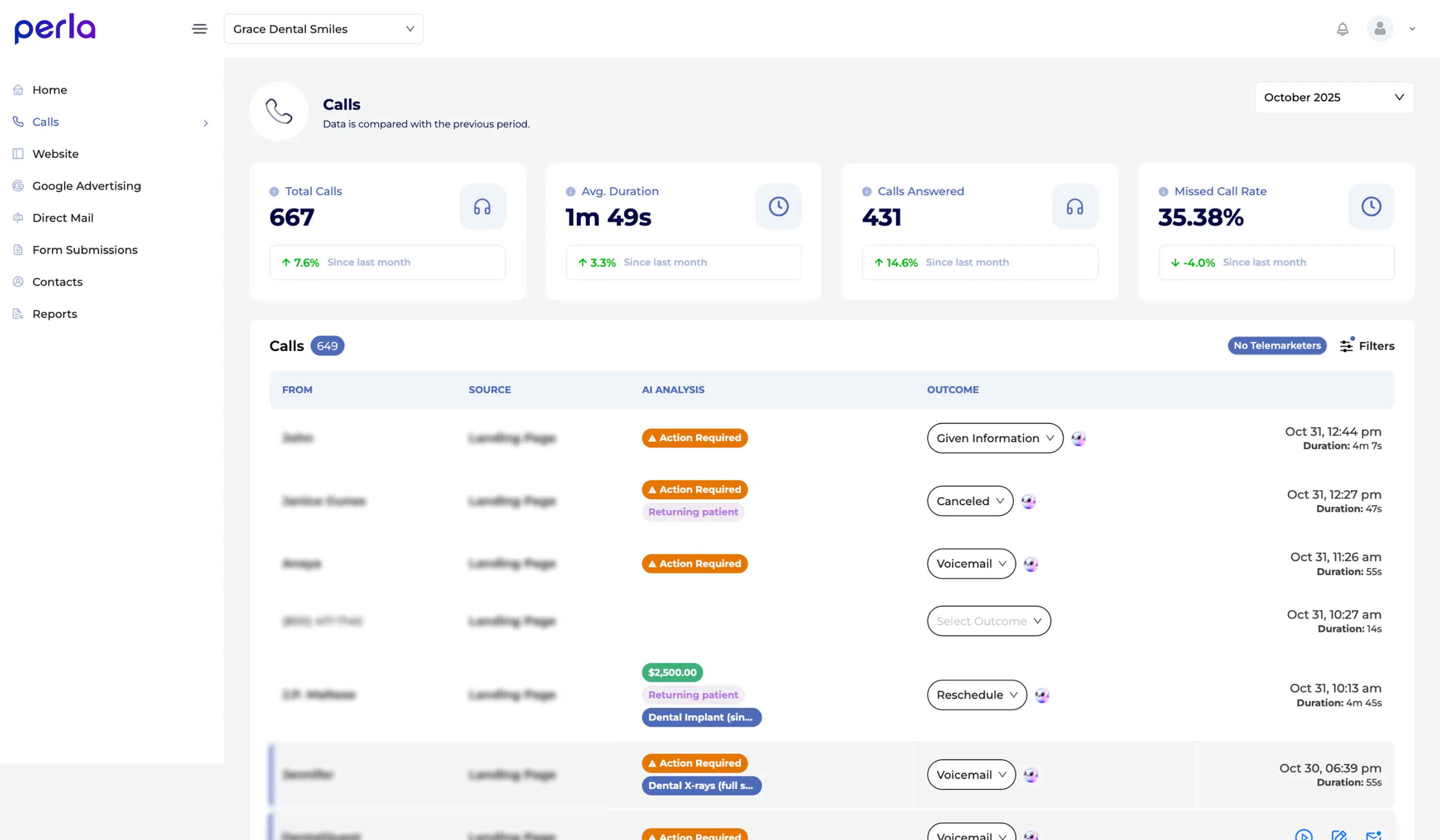1440x840 pixels.
Task: Expand Calls submenu chevron in sidebar
Action: 206,123
